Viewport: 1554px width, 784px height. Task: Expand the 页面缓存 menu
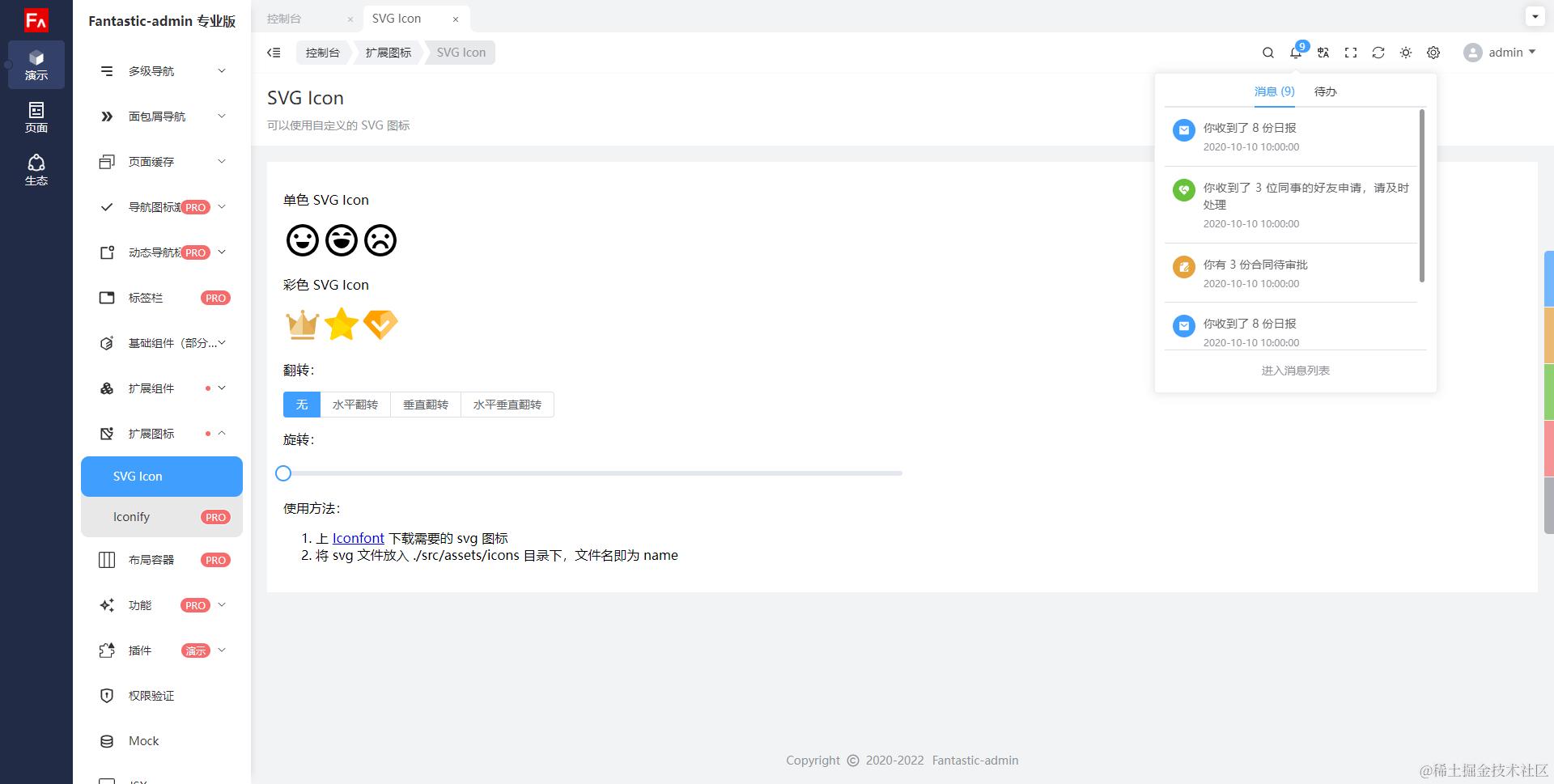pyautogui.click(x=162, y=162)
